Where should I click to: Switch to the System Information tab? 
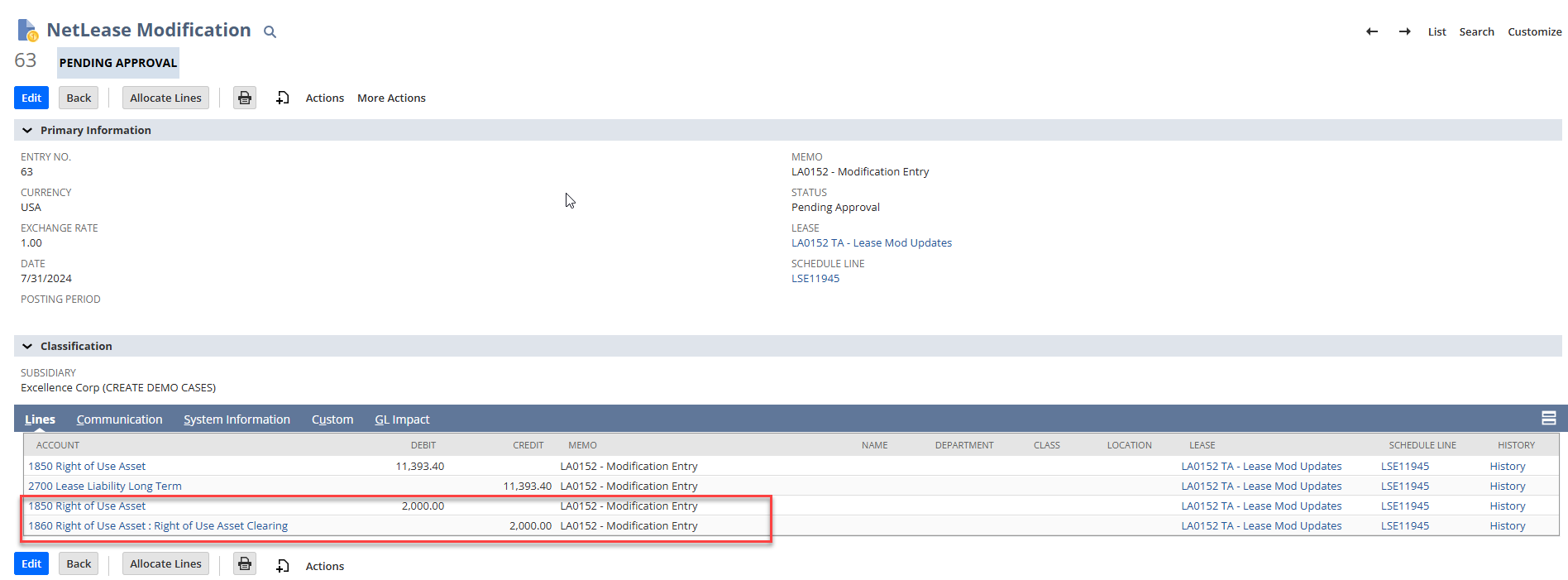pos(237,419)
